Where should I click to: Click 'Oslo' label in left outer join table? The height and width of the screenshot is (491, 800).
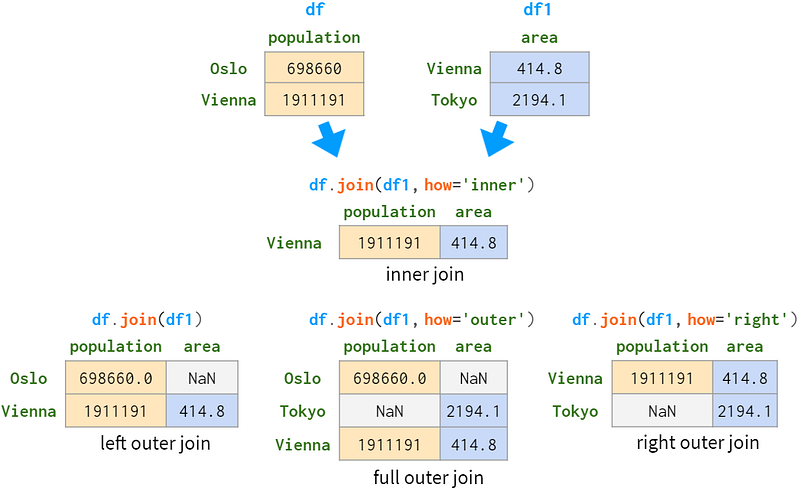(29, 378)
